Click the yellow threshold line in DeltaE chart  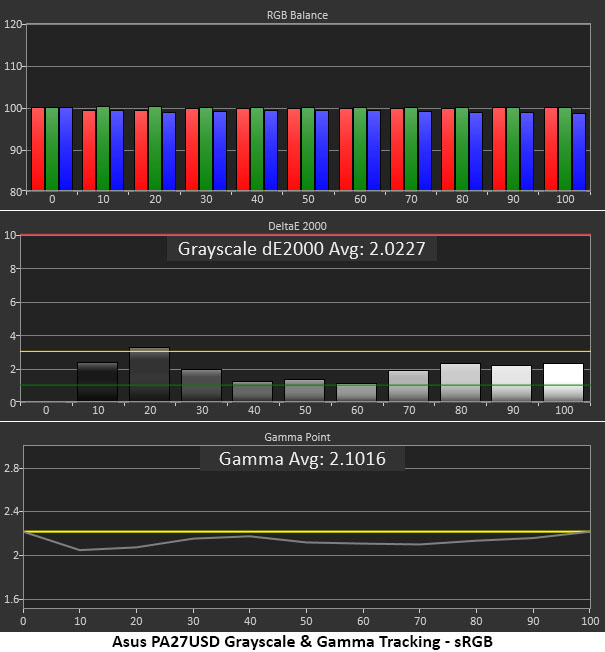pyautogui.click(x=306, y=351)
